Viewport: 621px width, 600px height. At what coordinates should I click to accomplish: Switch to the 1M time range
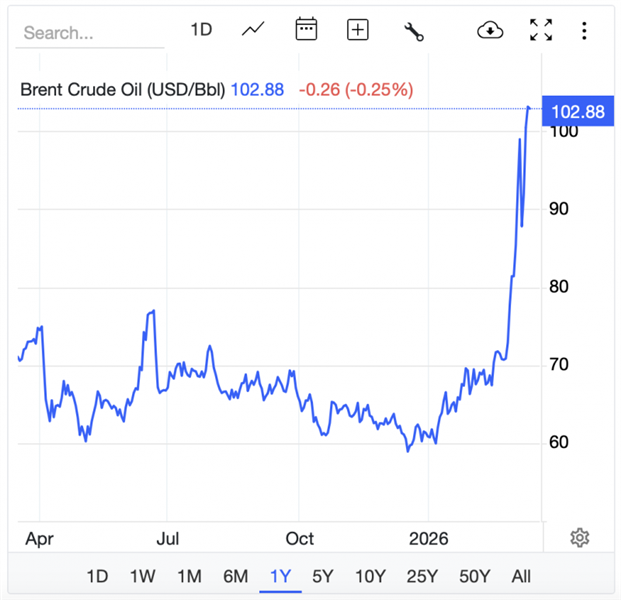coord(189,576)
